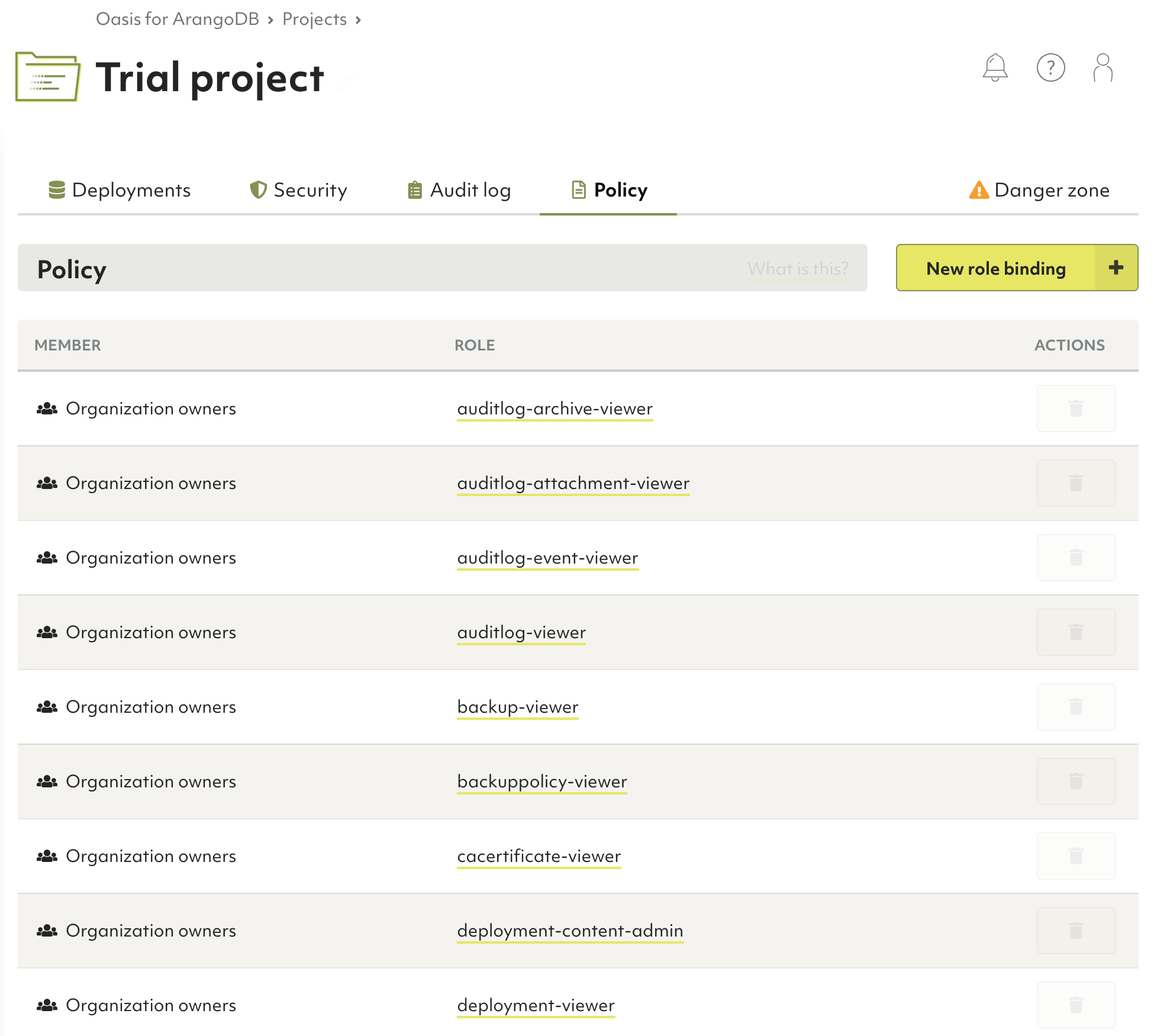Open the deployment-viewer role link
The height and width of the screenshot is (1036, 1154).
pos(536,1005)
